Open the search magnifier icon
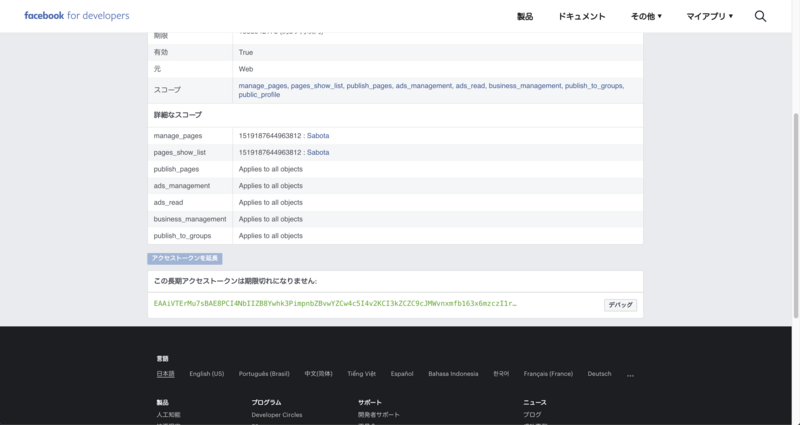The image size is (800, 425). click(760, 16)
